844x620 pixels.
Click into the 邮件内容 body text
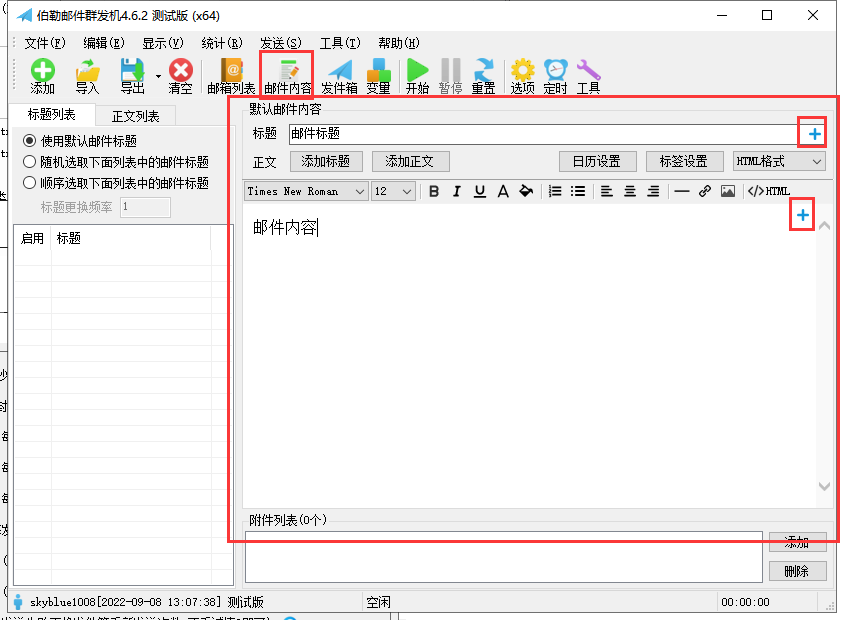click(285, 228)
